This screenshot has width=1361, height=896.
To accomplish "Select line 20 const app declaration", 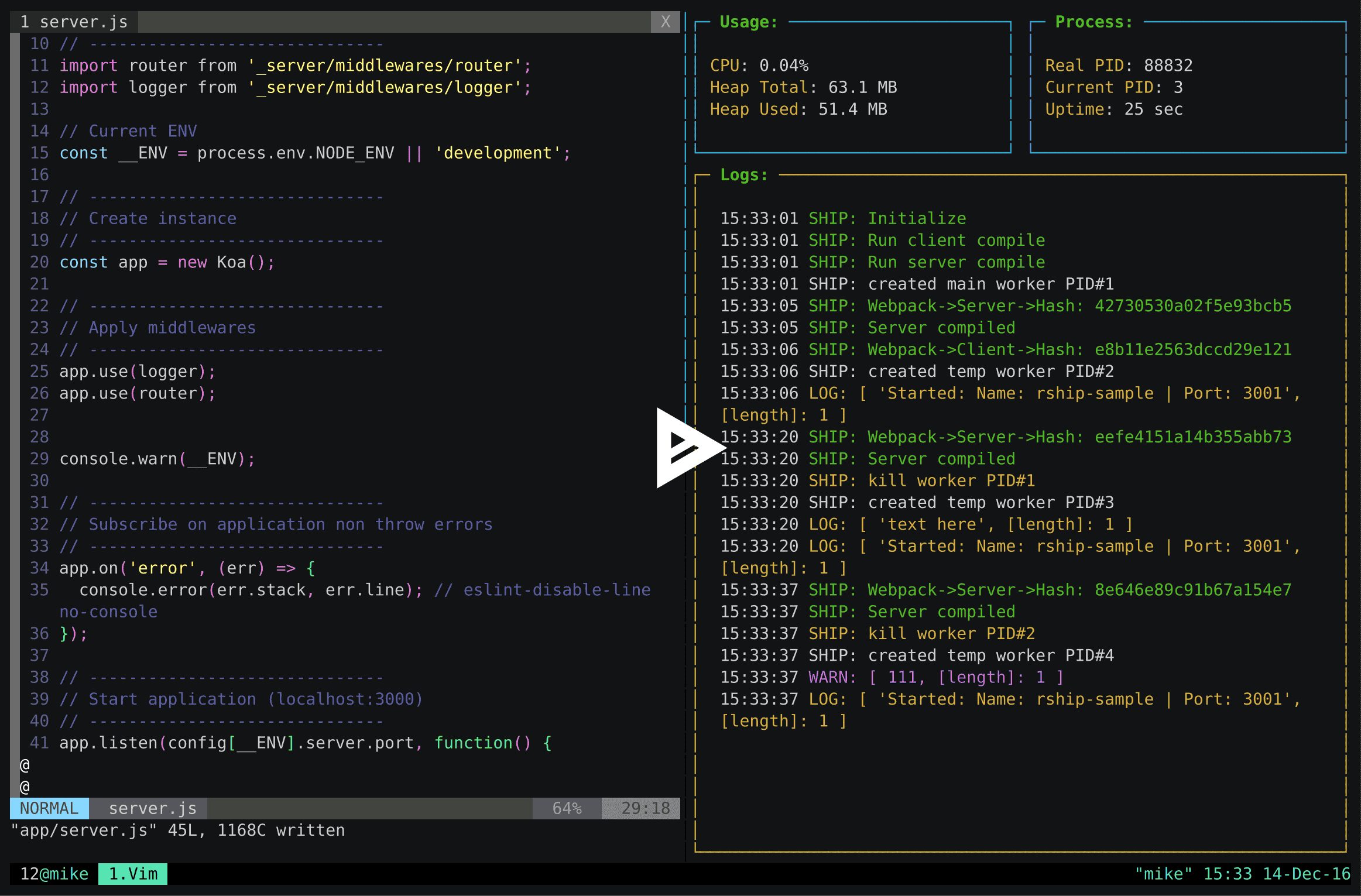I will (166, 262).
